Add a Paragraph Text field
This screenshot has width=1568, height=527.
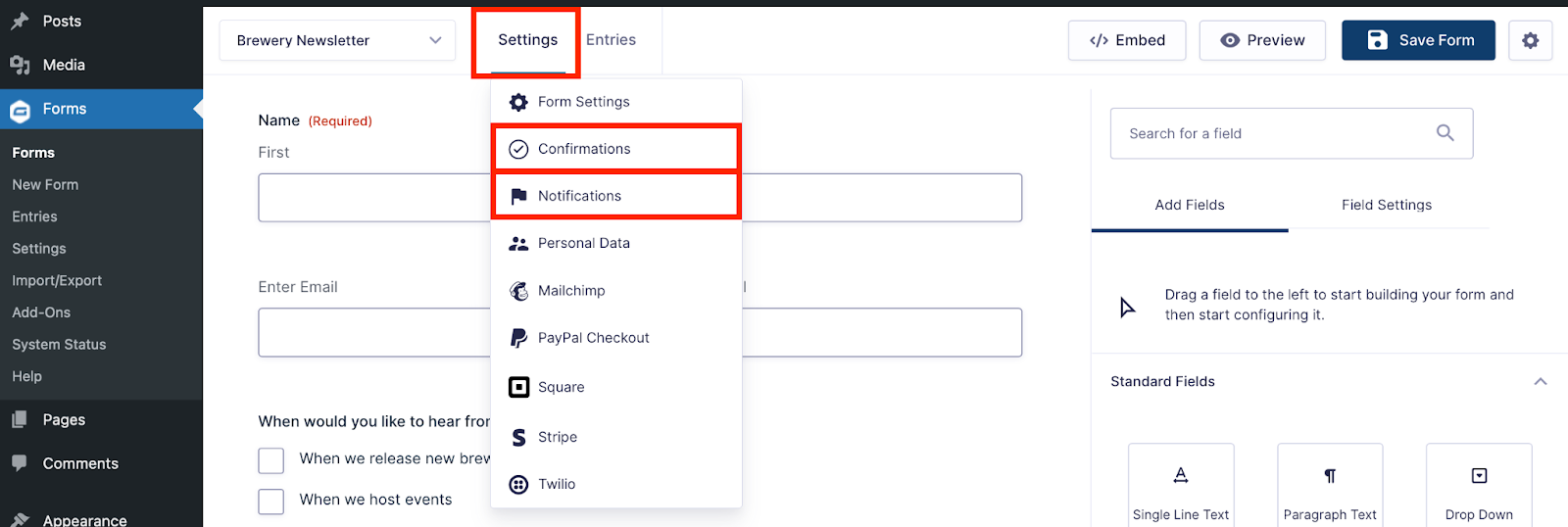pos(1330,486)
